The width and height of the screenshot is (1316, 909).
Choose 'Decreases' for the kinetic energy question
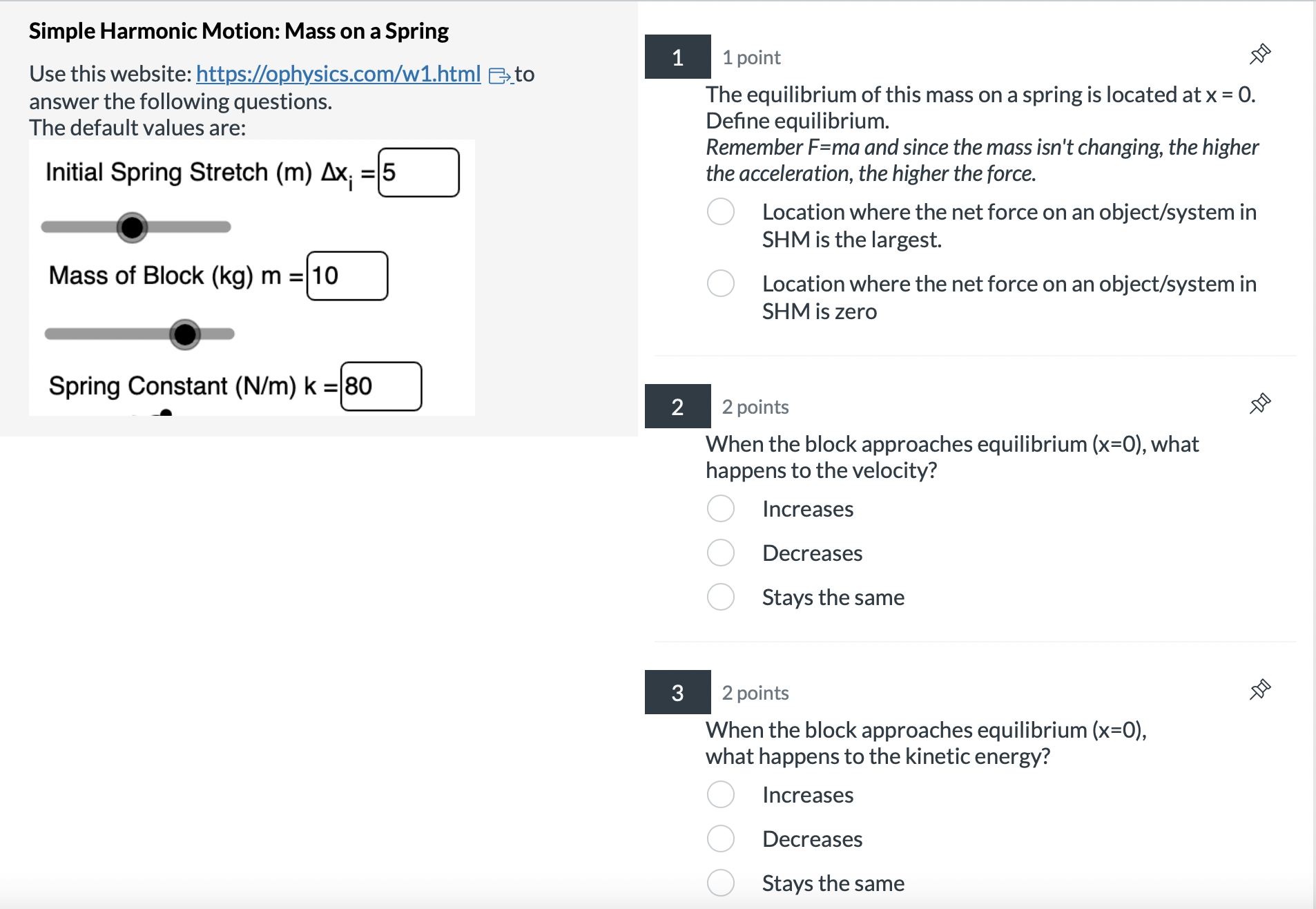[x=721, y=839]
